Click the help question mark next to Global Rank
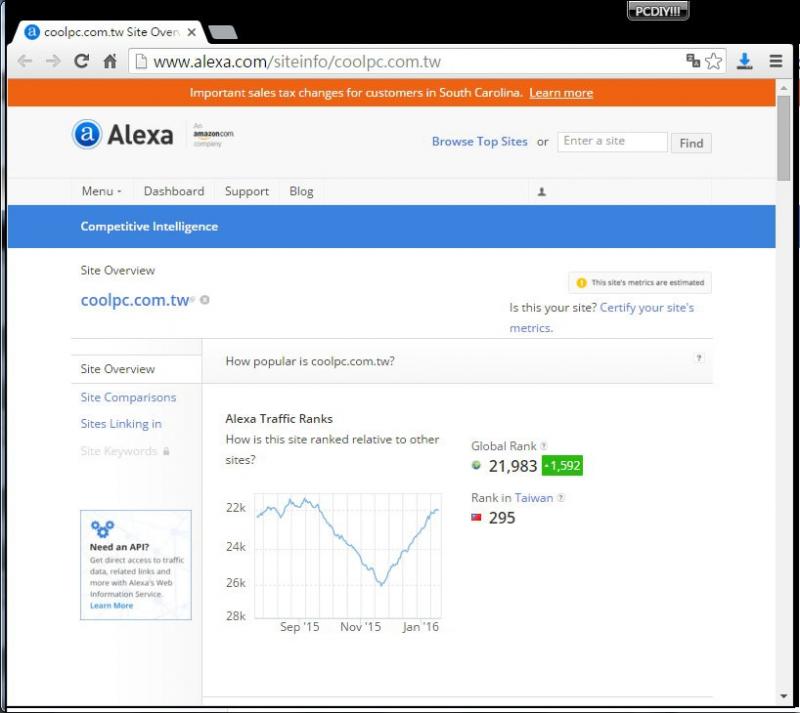 point(544,446)
